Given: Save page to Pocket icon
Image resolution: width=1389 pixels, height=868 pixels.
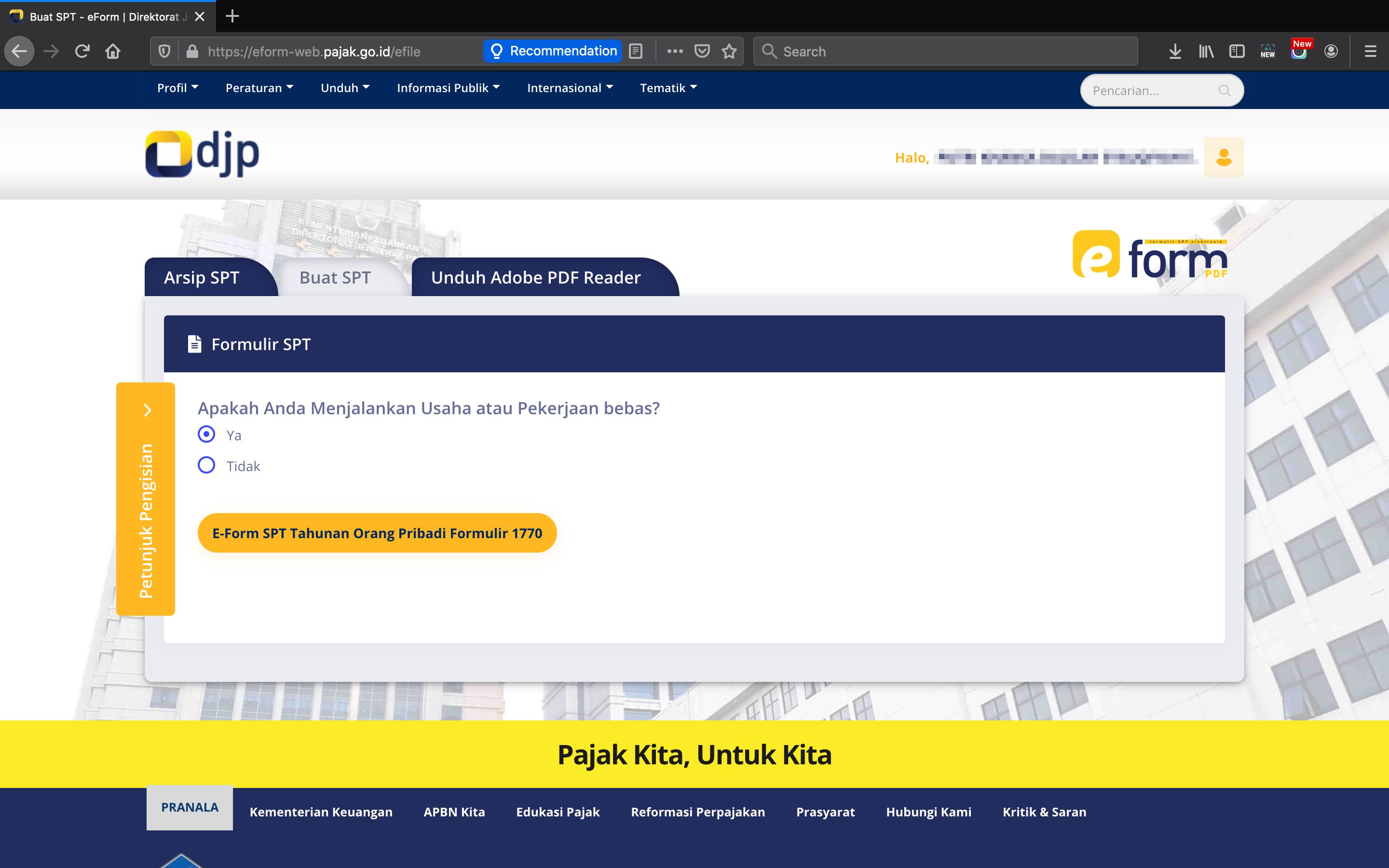Looking at the screenshot, I should (x=701, y=52).
